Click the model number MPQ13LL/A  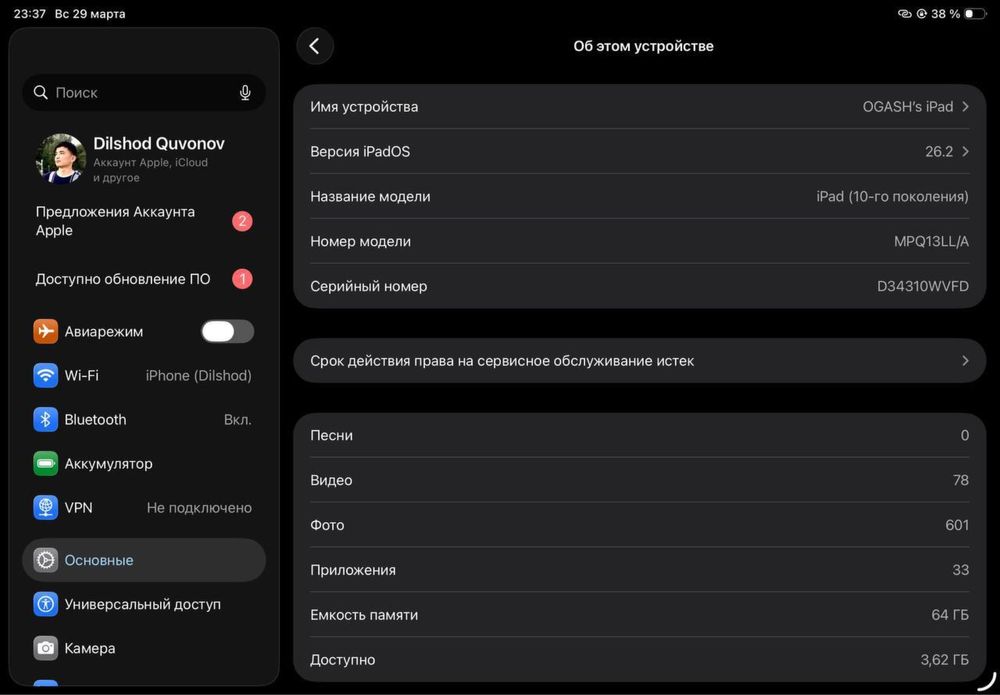pyautogui.click(x=931, y=242)
